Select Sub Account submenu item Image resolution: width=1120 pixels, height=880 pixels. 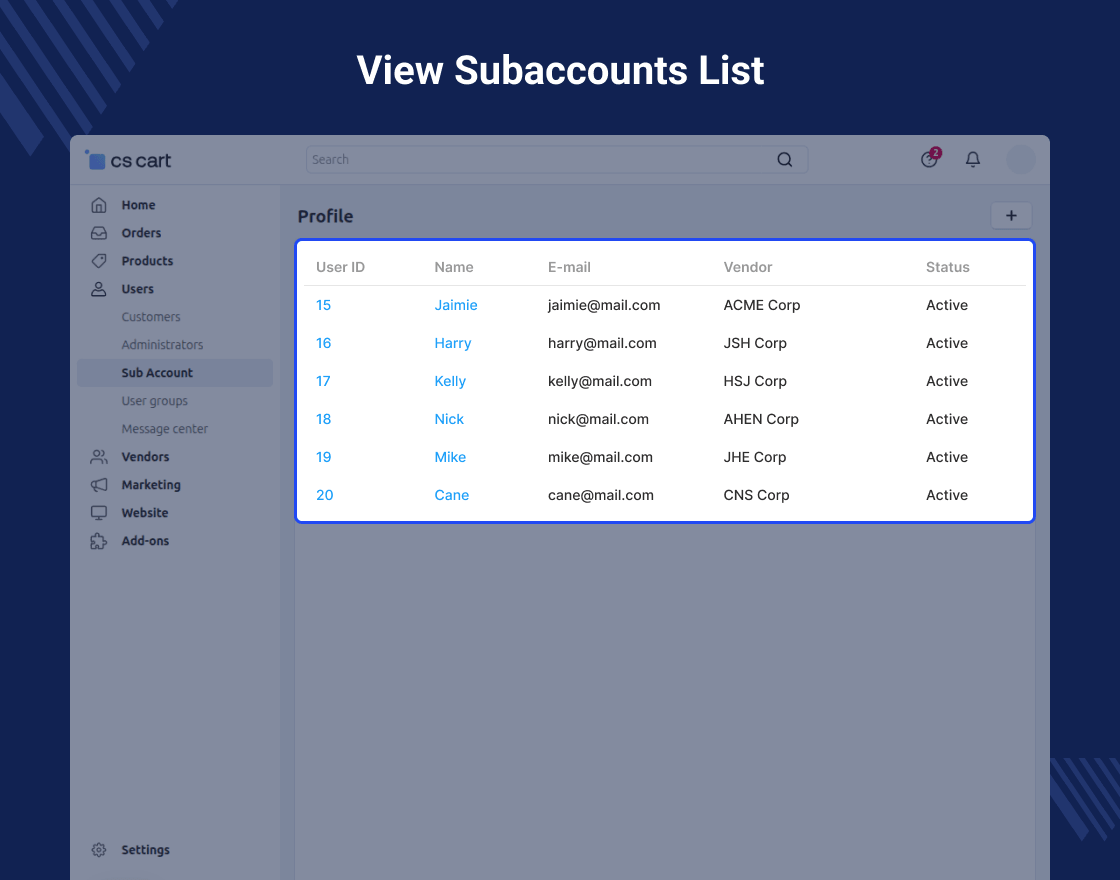[x=175, y=373]
